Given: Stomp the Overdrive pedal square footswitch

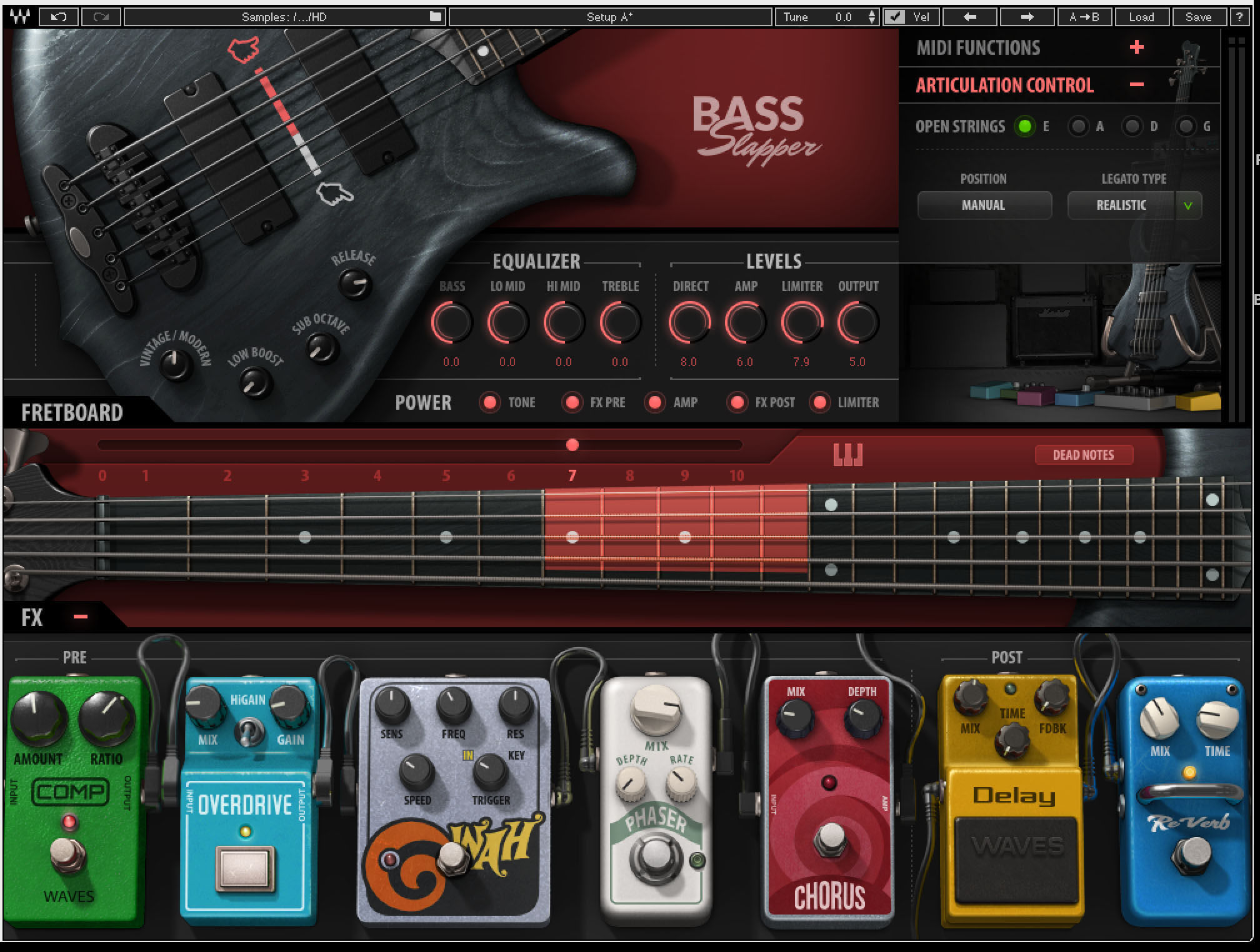Looking at the screenshot, I should (x=245, y=868).
